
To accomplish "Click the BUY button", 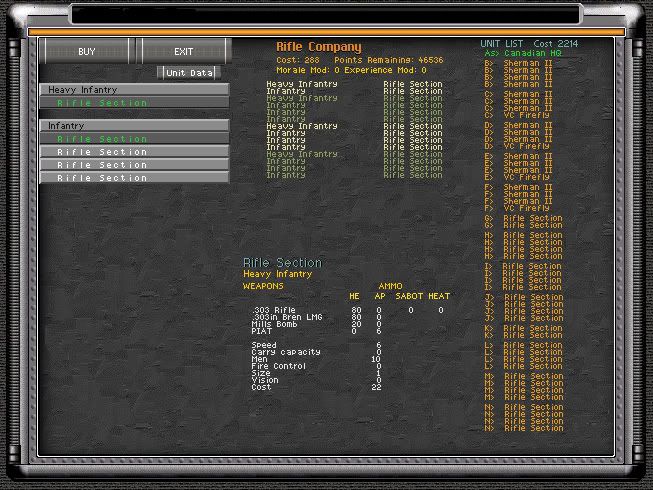I will pos(87,51).
